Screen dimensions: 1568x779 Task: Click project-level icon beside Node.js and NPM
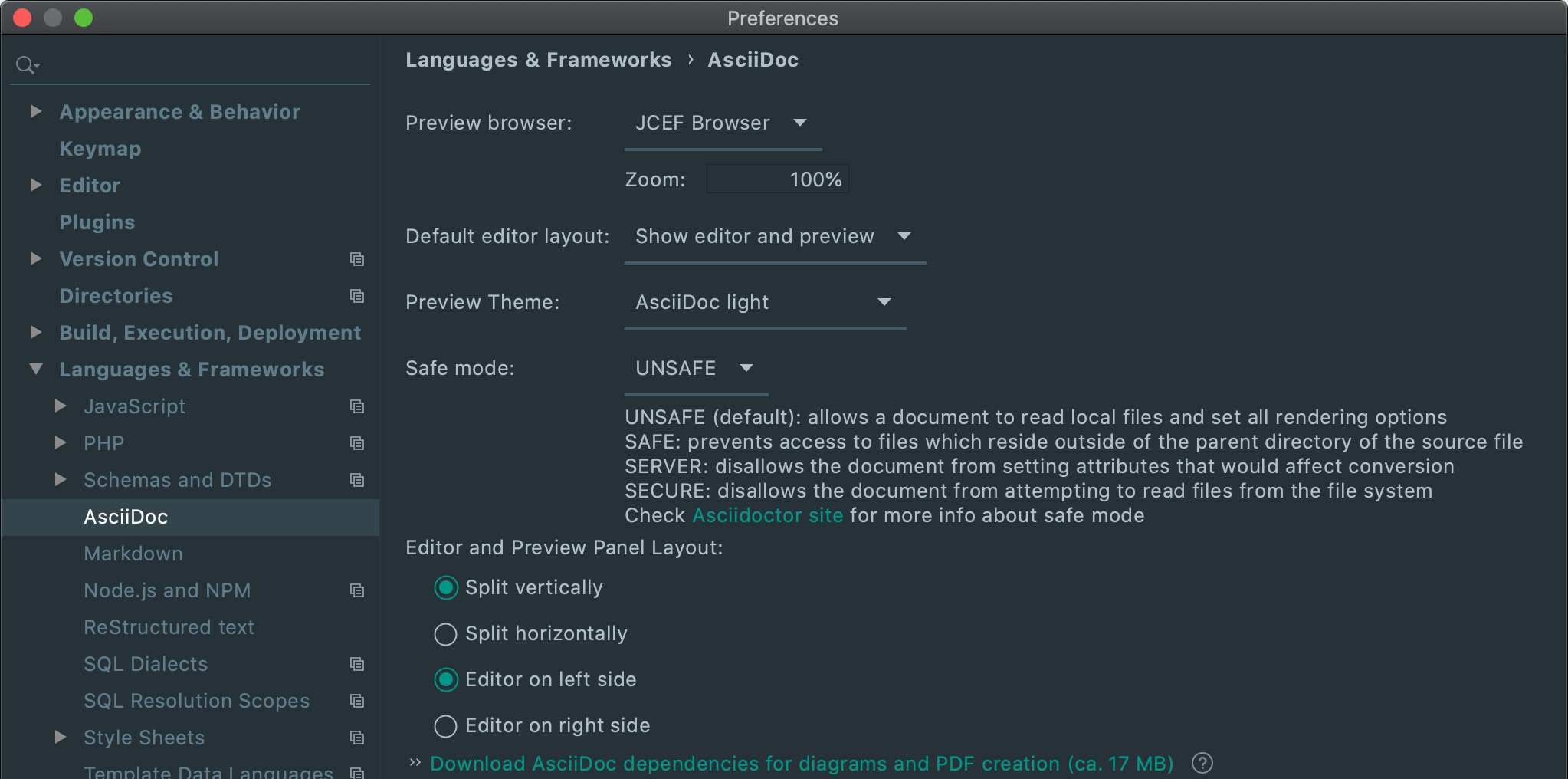357,590
